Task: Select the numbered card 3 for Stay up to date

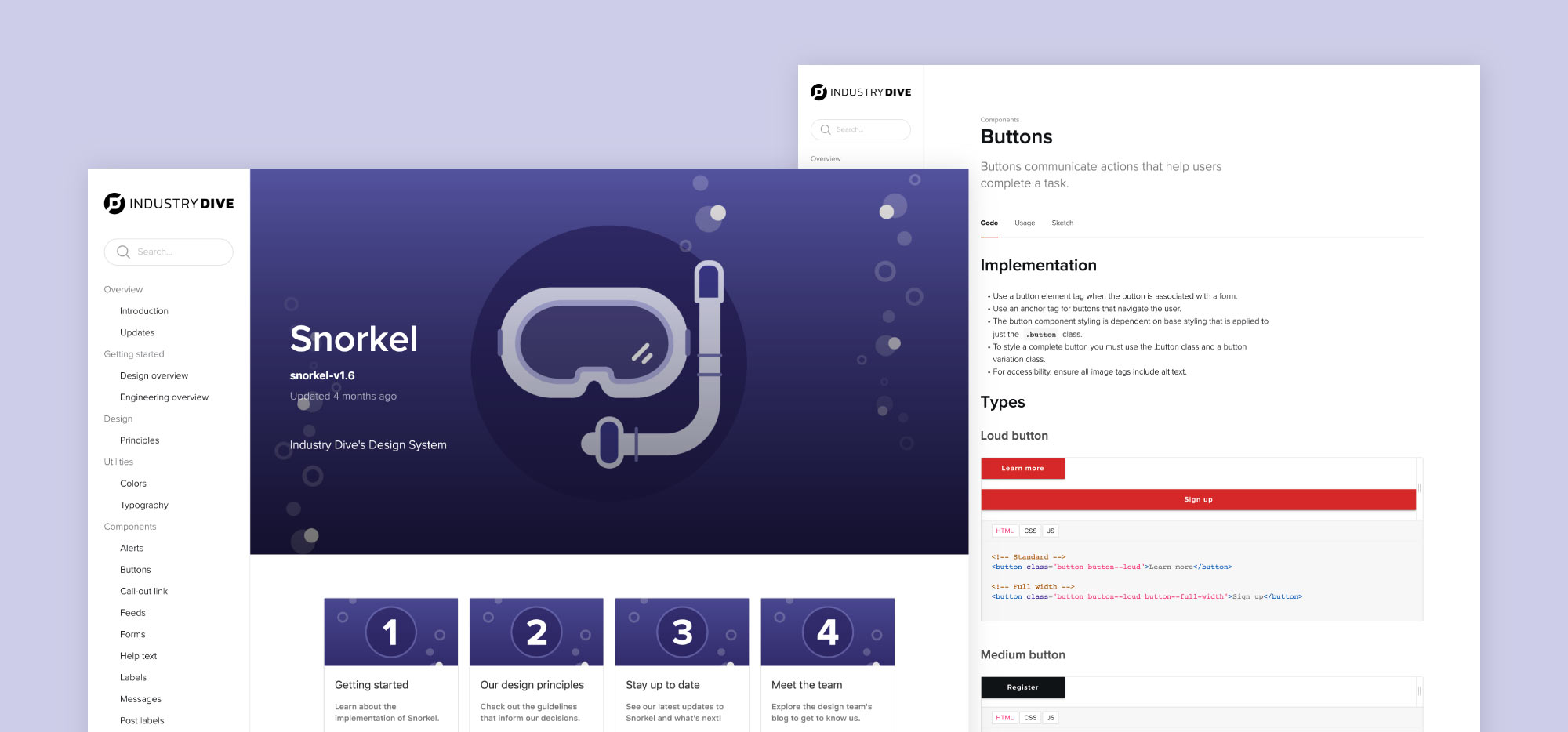Action: point(681,632)
